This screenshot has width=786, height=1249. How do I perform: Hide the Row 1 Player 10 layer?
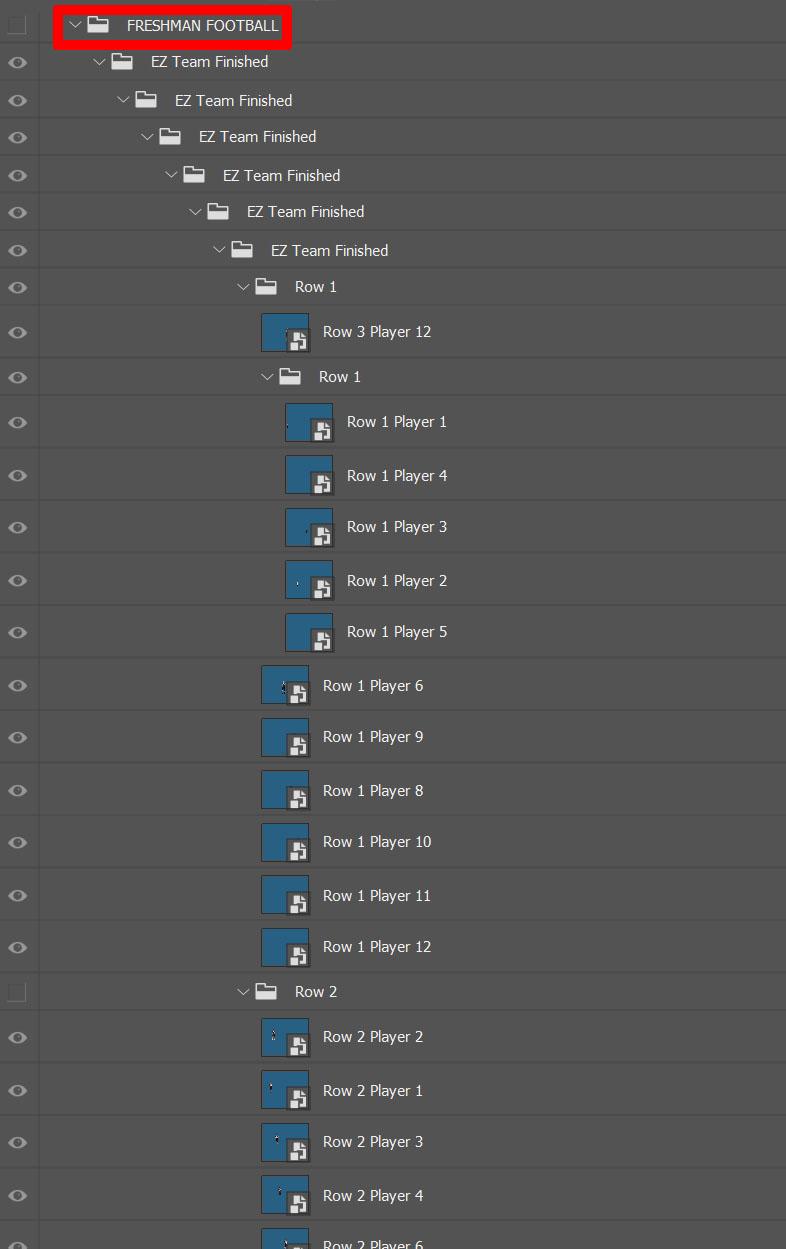[x=17, y=842]
